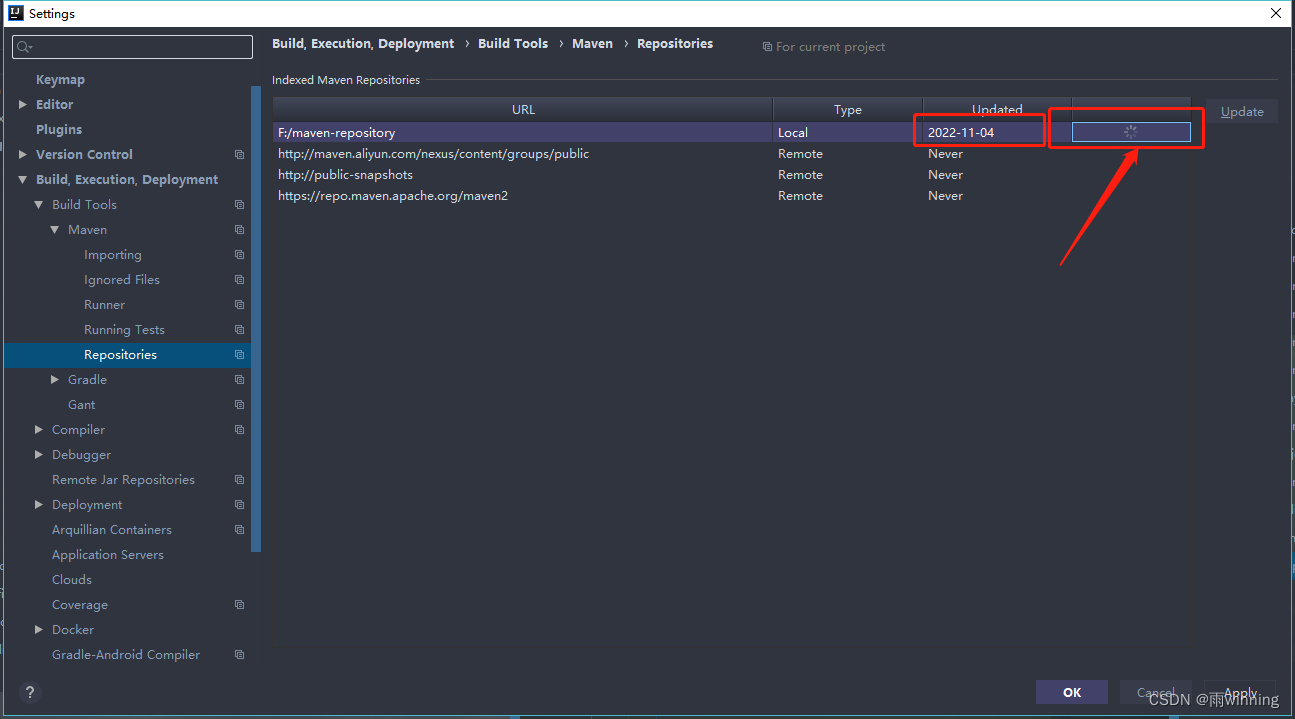Screen dimensions: 1295x719
Task: Expand the Deployment node
Action: pyautogui.click(x=39, y=505)
